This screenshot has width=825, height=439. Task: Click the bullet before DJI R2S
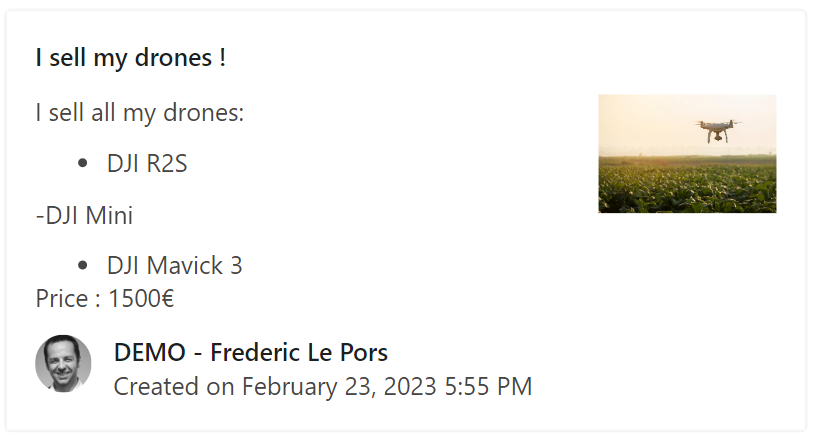[x=83, y=163]
